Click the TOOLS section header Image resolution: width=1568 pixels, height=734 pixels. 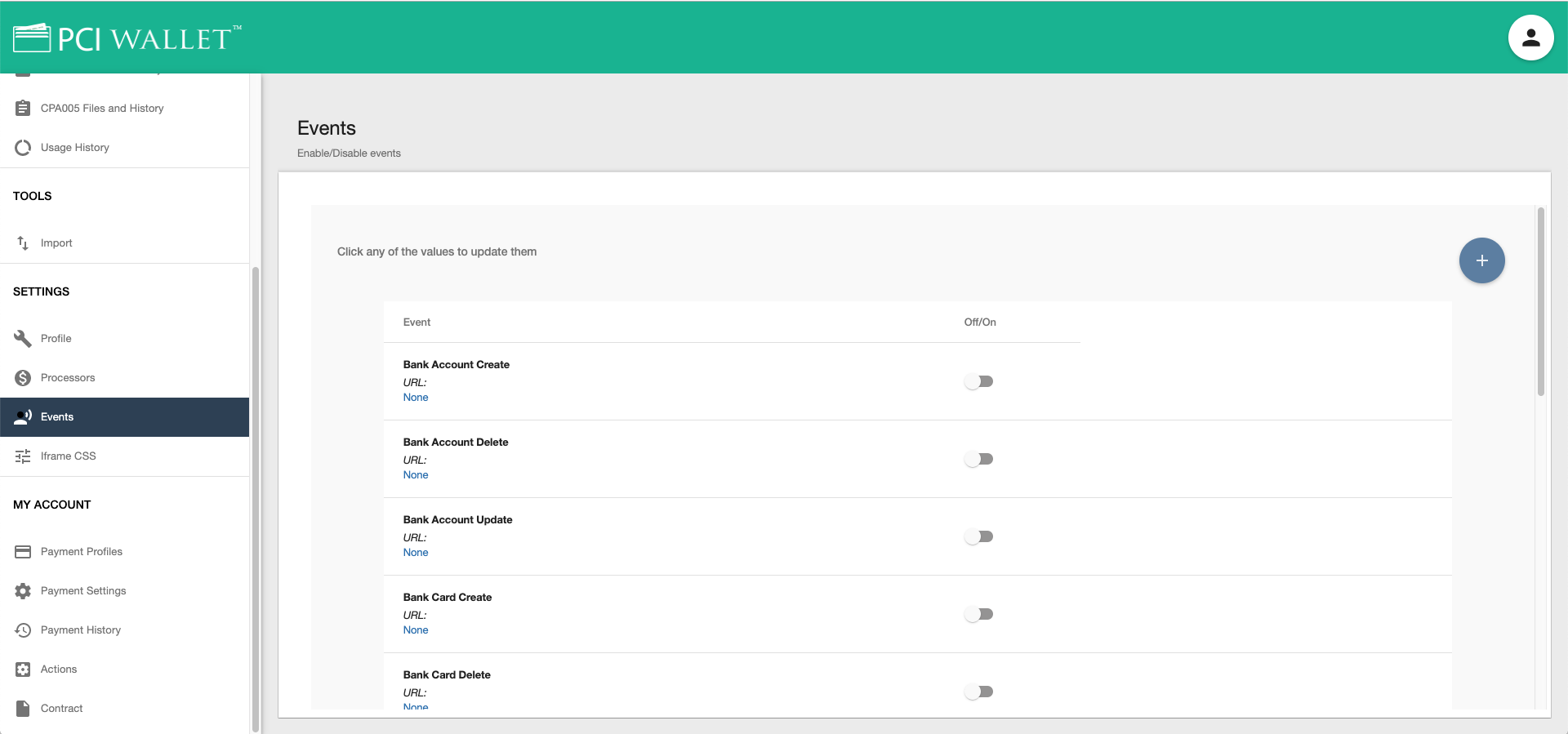33,196
